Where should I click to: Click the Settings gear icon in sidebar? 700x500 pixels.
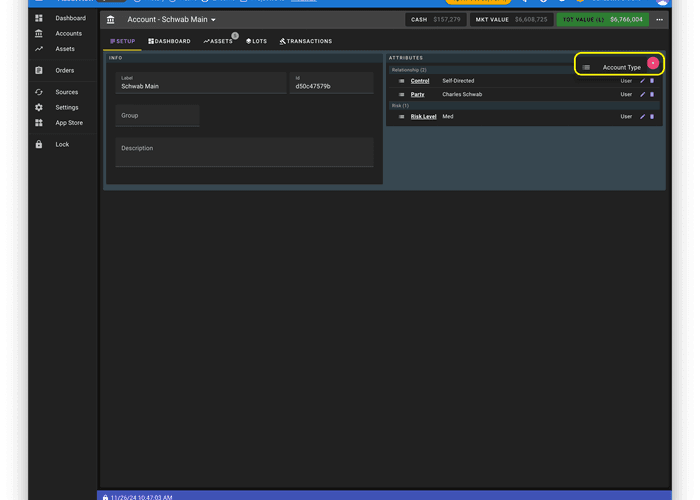click(x=39, y=107)
